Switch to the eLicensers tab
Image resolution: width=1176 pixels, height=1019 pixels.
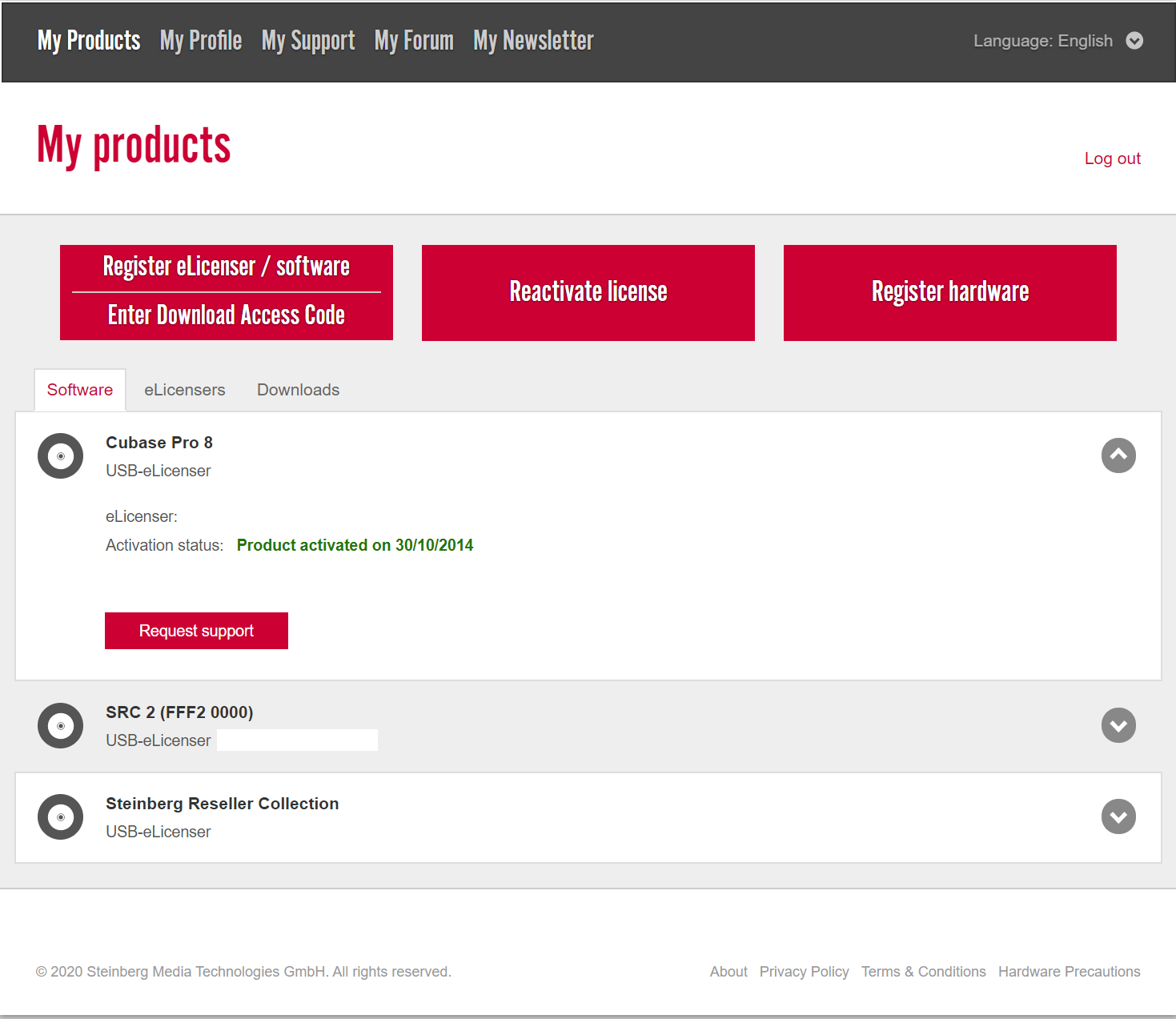185,390
